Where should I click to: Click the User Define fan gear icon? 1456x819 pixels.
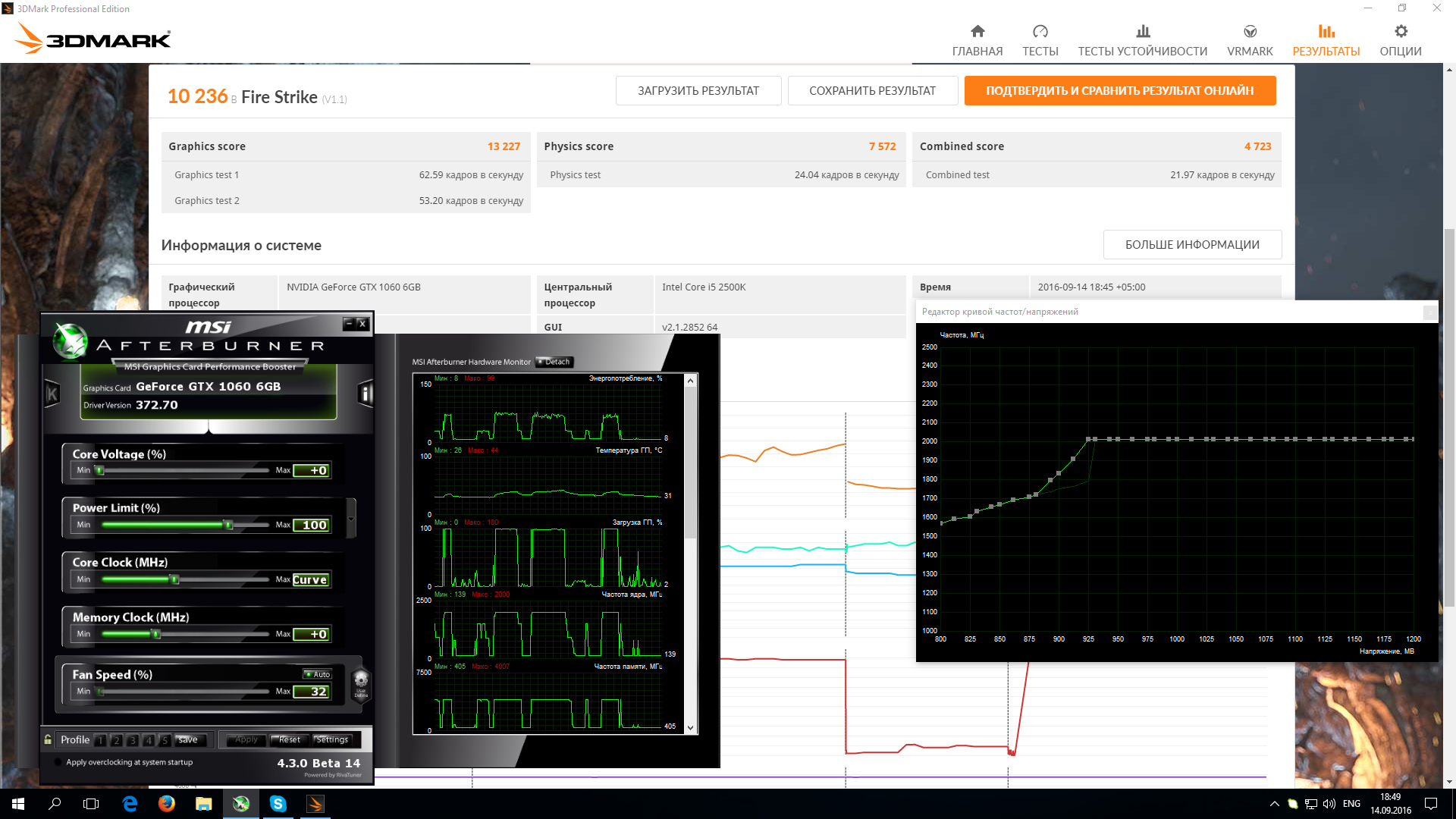[361, 680]
